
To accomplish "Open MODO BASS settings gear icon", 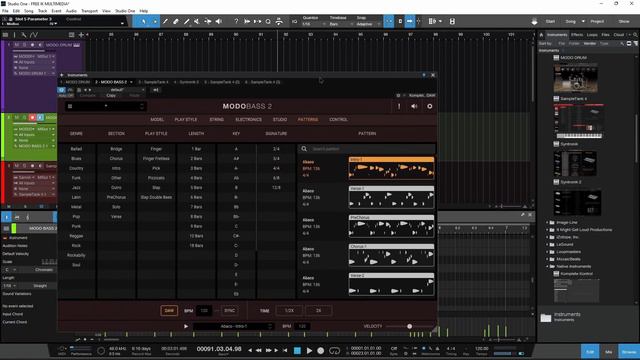I will click(429, 106).
